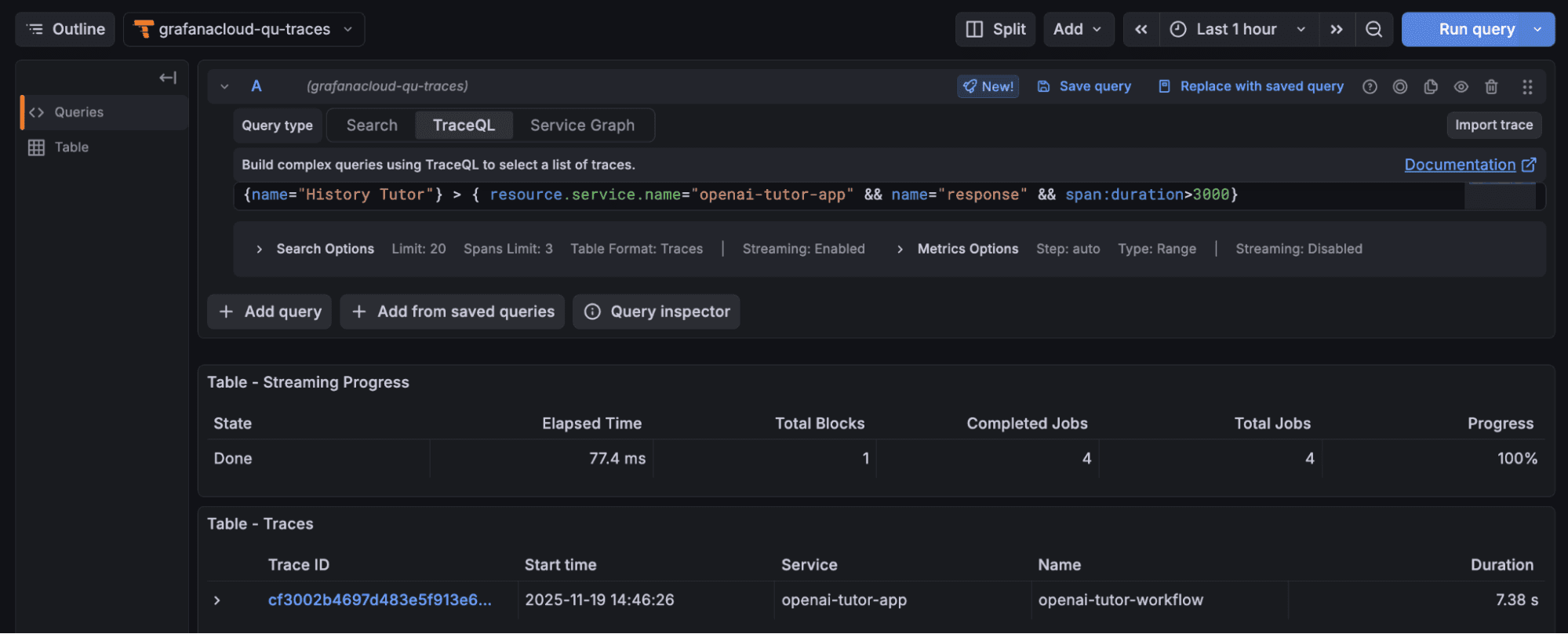Open the Query inspector
This screenshot has width=1568, height=634.
click(657, 312)
